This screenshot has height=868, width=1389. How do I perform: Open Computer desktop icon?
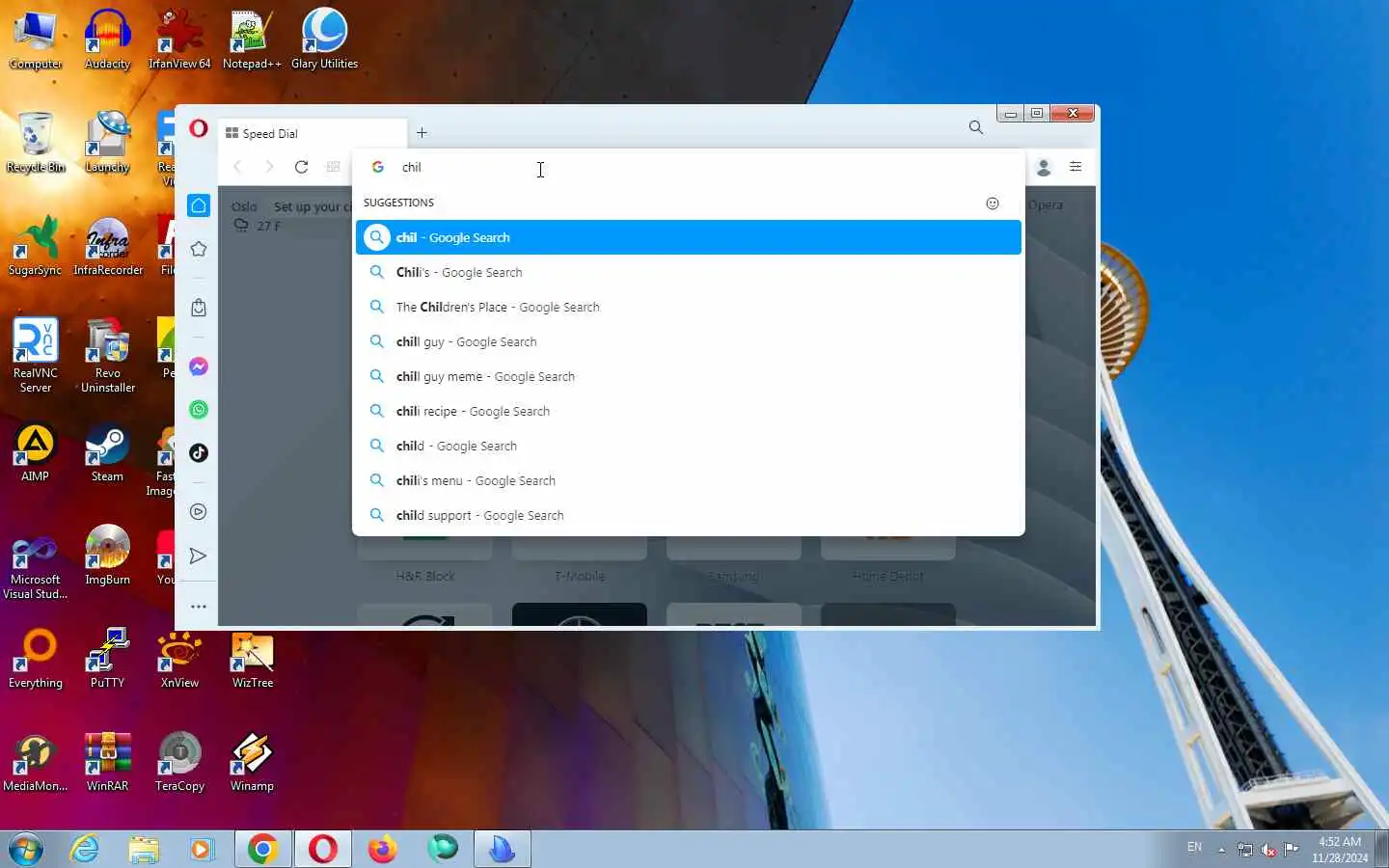[x=36, y=40]
